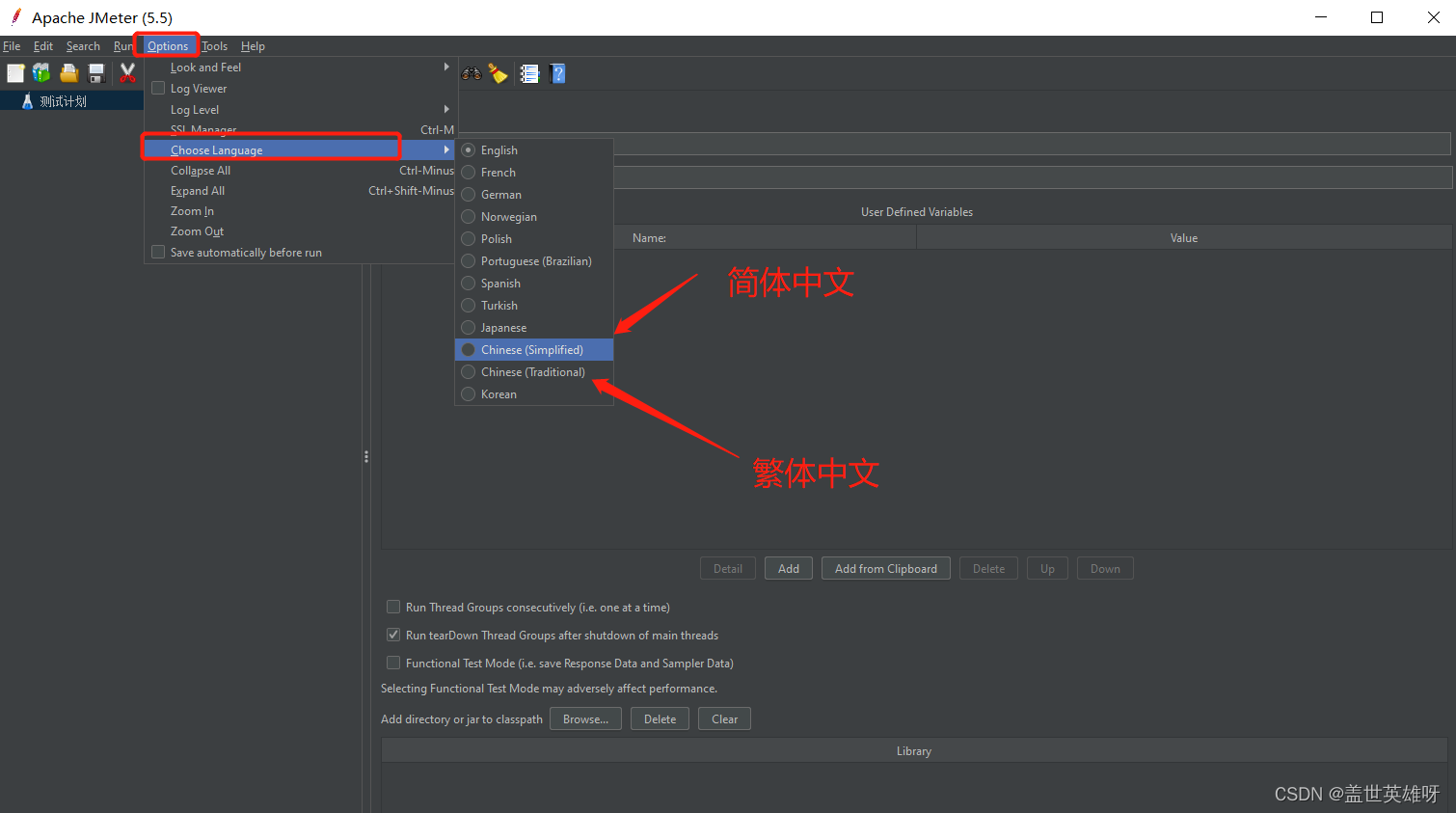Open the File menu
The image size is (1456, 813).
[12, 45]
